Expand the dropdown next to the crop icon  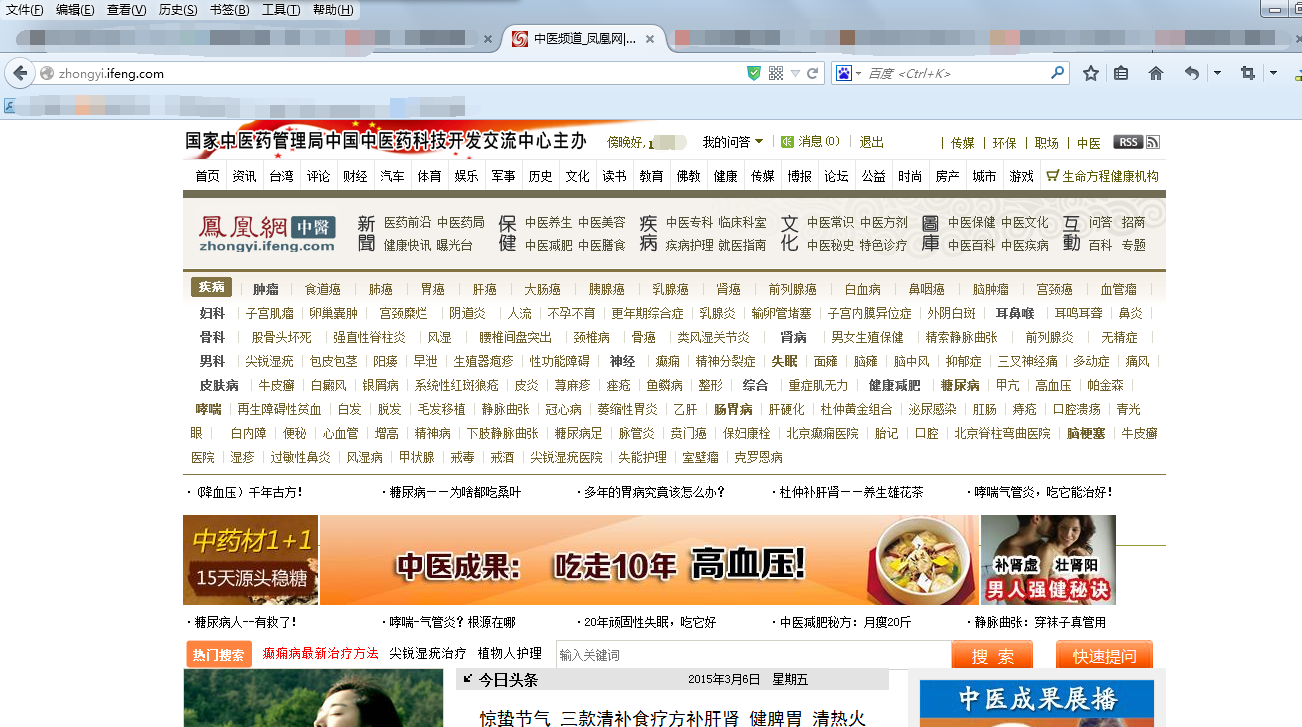coord(1273,73)
